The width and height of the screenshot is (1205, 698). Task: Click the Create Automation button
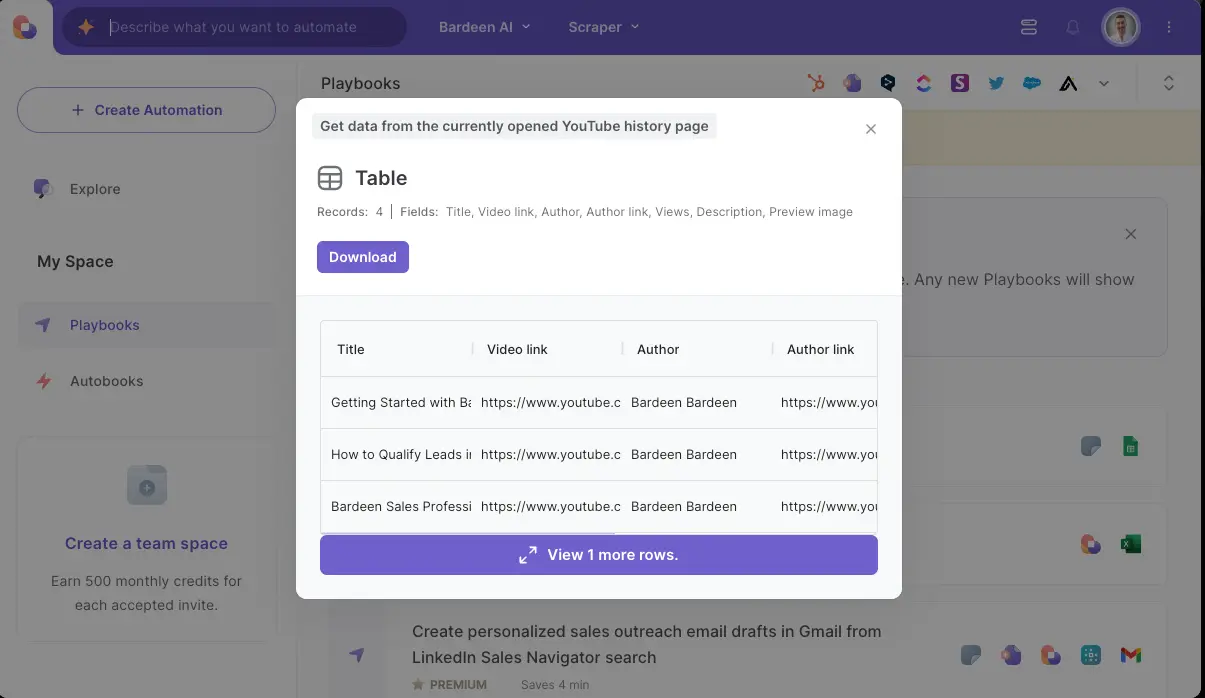coord(146,110)
